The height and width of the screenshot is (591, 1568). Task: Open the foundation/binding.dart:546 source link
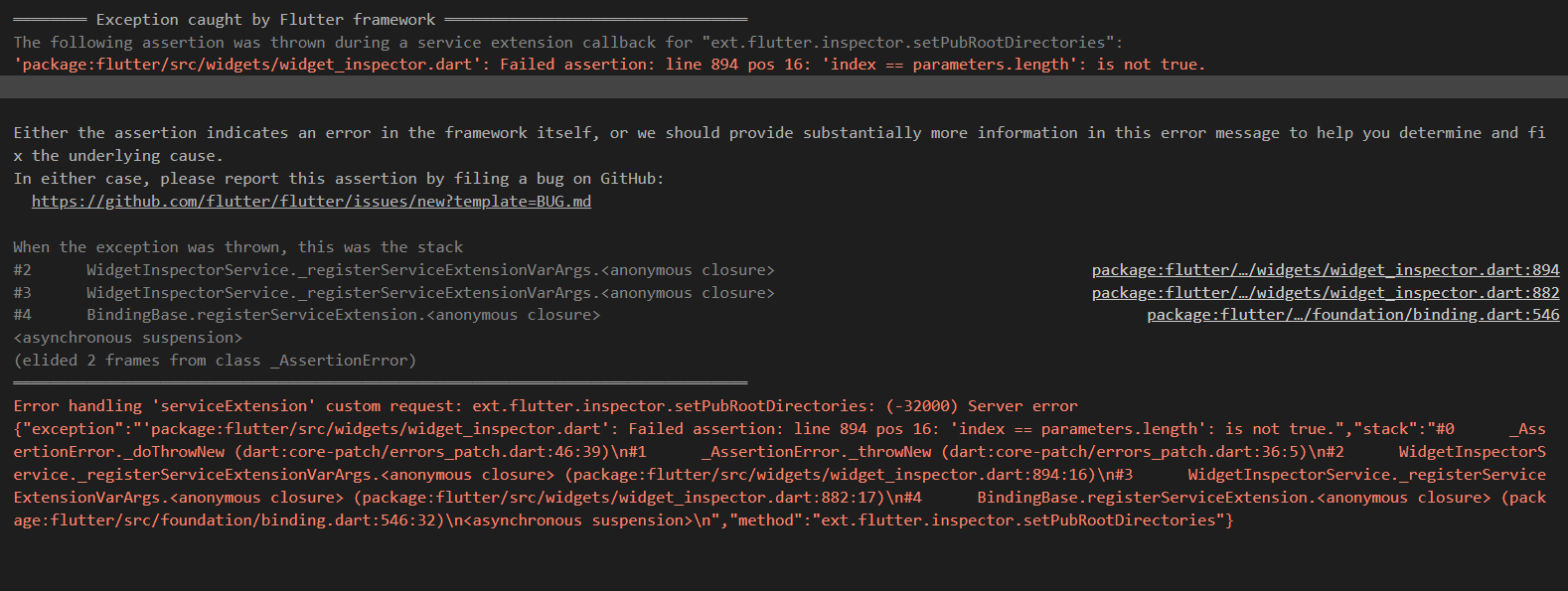tap(1353, 315)
